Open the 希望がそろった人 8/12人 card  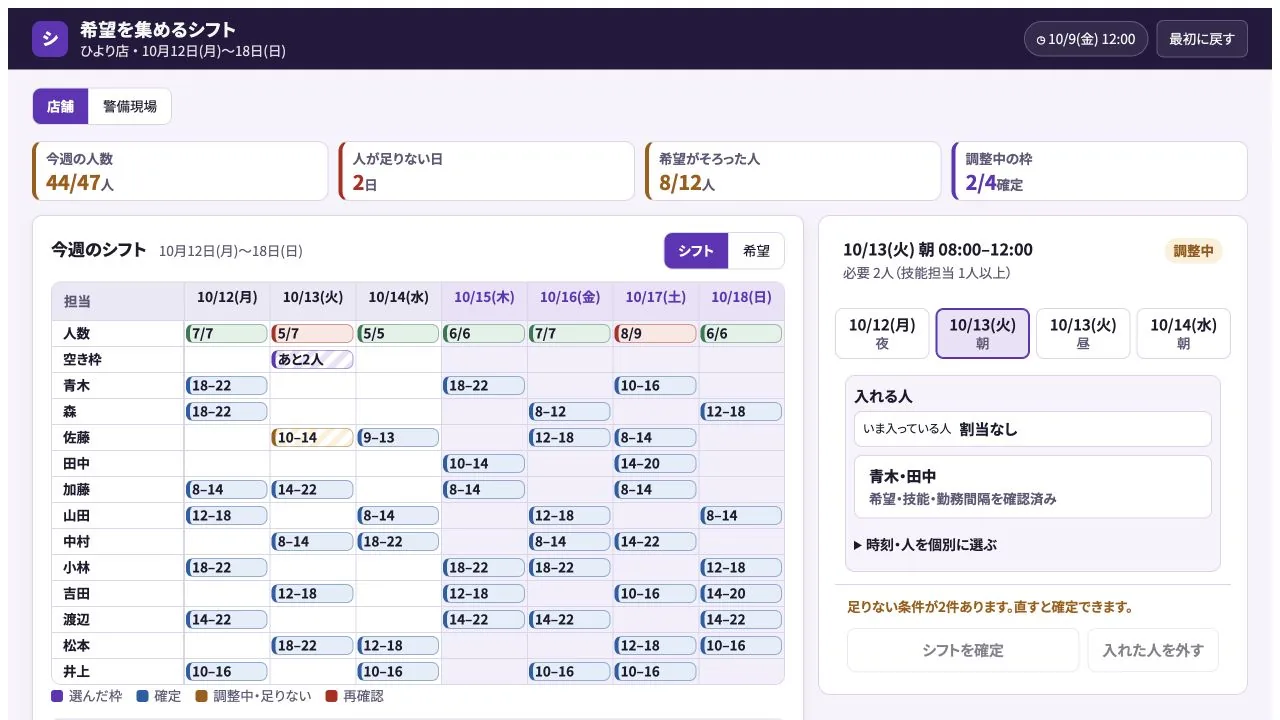click(793, 171)
